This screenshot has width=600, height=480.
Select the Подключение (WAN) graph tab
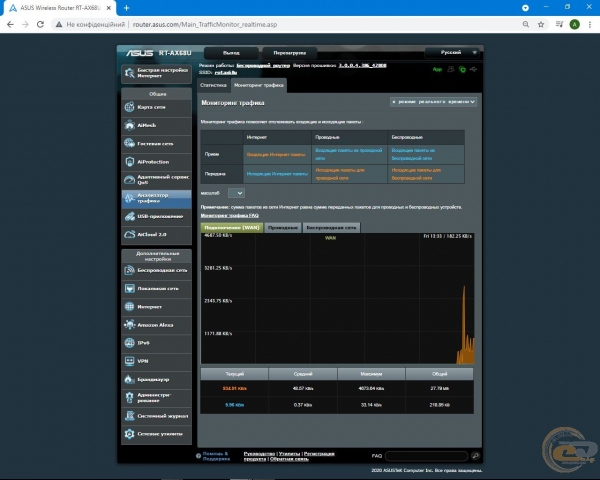pyautogui.click(x=232, y=228)
